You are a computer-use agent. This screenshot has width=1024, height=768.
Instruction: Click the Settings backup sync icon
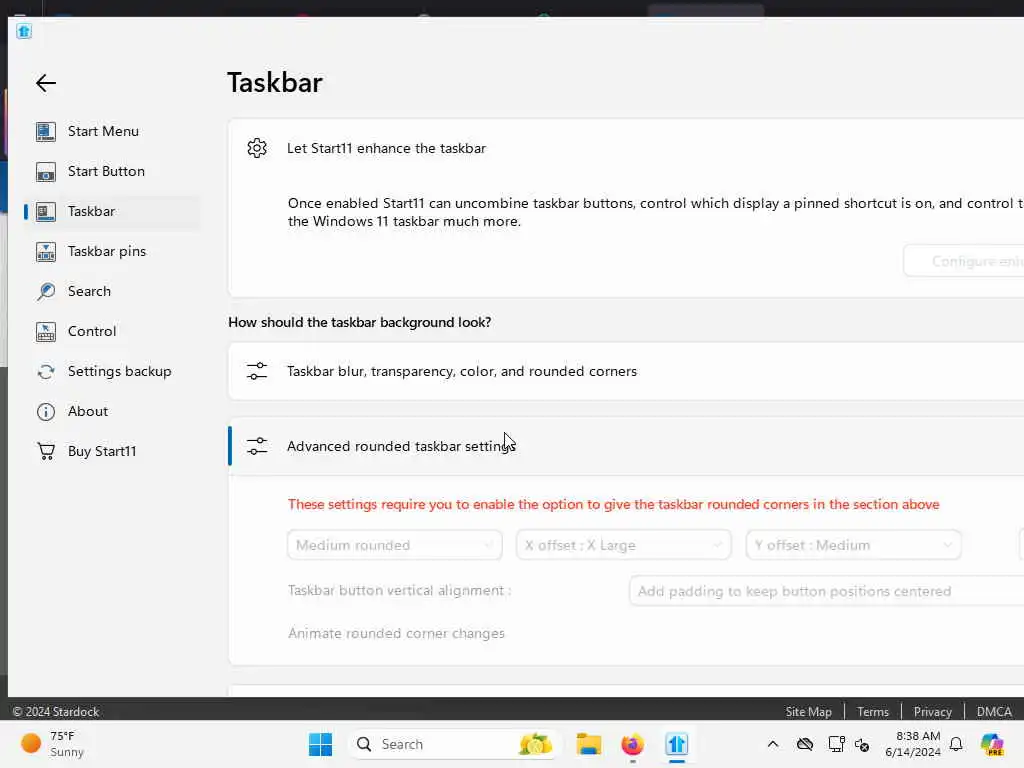pos(46,372)
